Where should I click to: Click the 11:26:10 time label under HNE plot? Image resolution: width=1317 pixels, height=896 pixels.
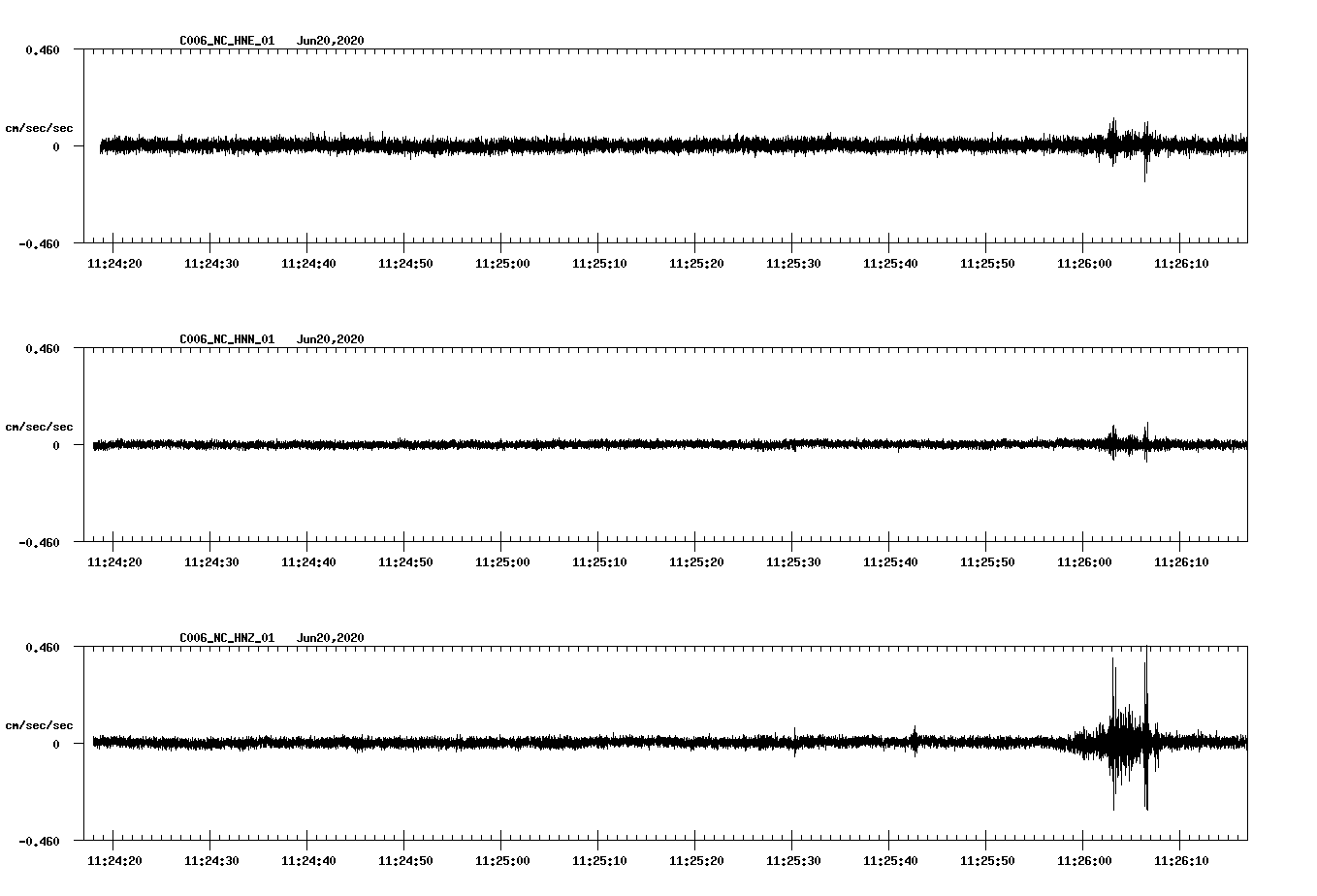1181,264
